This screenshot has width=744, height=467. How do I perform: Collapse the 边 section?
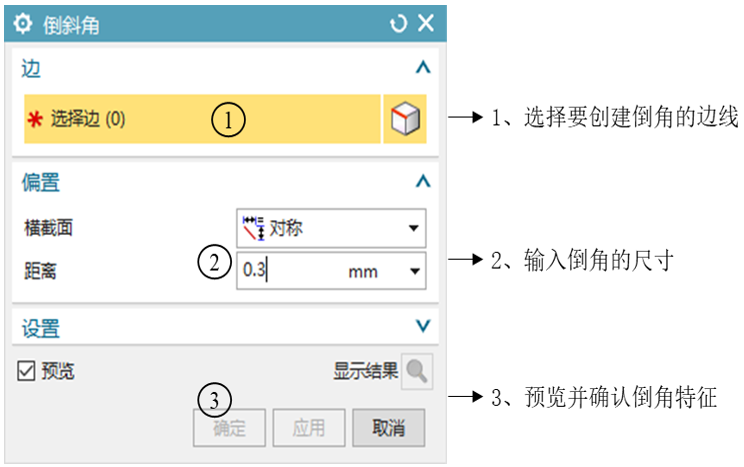pyautogui.click(x=422, y=68)
